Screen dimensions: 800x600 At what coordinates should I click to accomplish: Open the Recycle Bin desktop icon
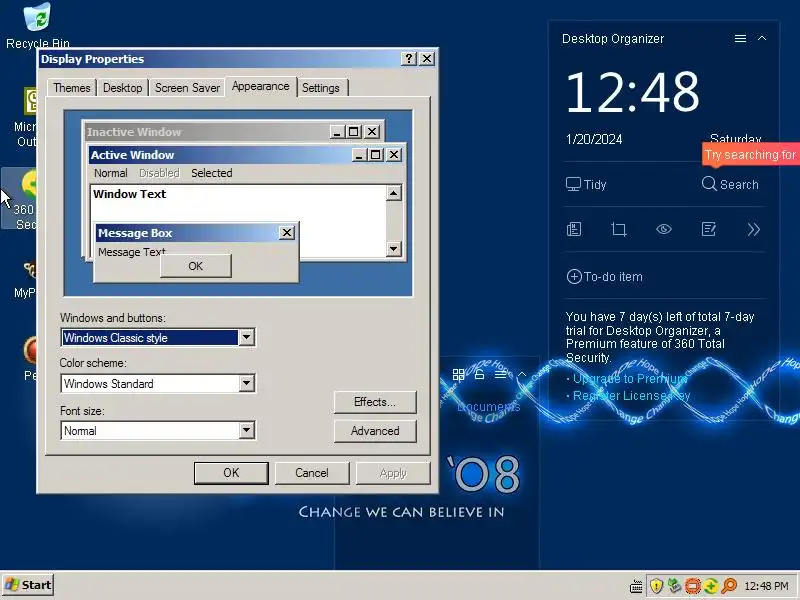[37, 26]
